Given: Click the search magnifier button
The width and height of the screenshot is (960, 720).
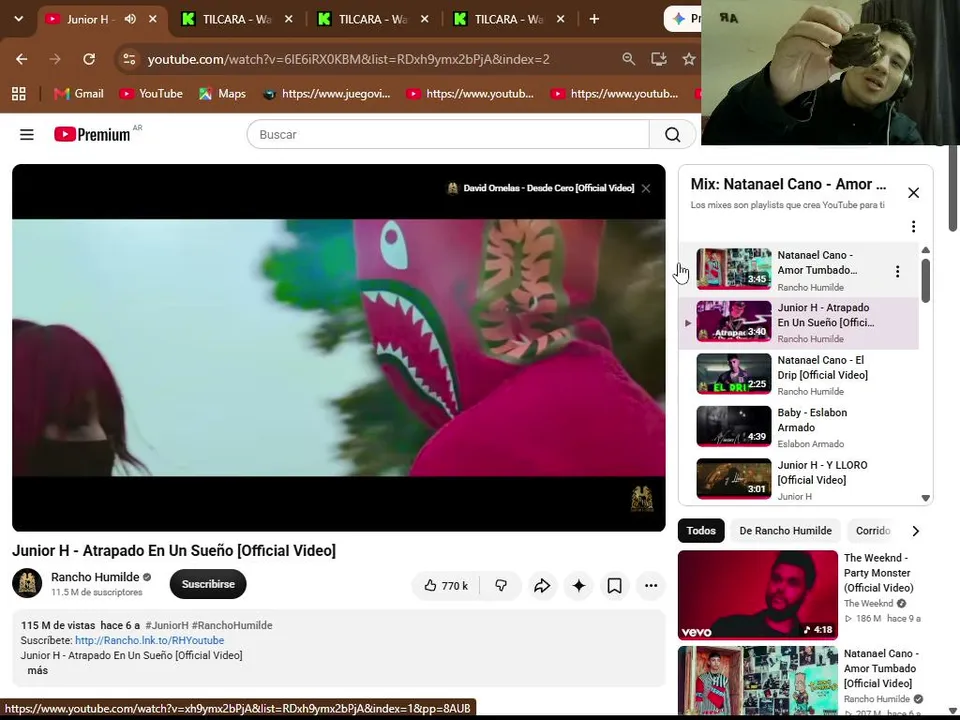Looking at the screenshot, I should pos(672,135).
